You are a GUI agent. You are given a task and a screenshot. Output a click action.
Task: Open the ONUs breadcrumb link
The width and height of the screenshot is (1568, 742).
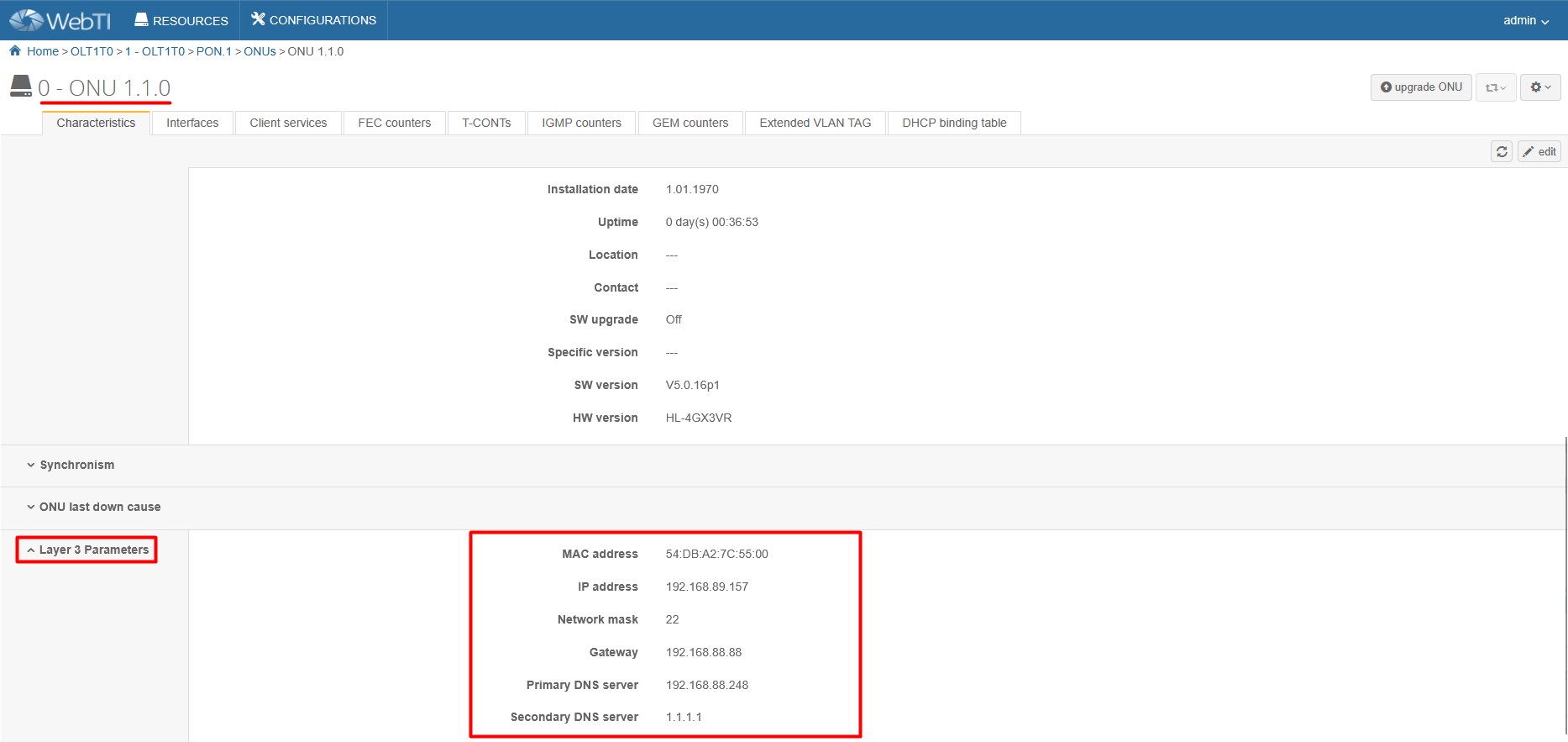[x=260, y=51]
